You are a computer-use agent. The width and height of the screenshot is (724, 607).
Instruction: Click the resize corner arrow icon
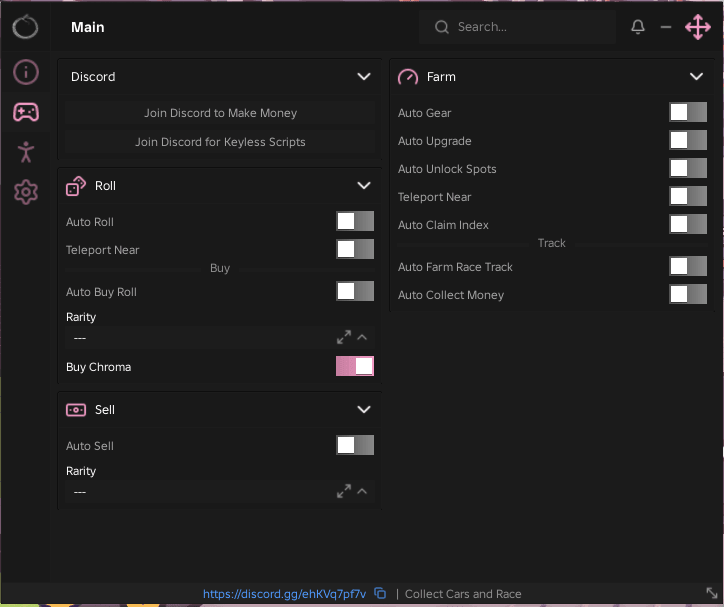pos(712,593)
